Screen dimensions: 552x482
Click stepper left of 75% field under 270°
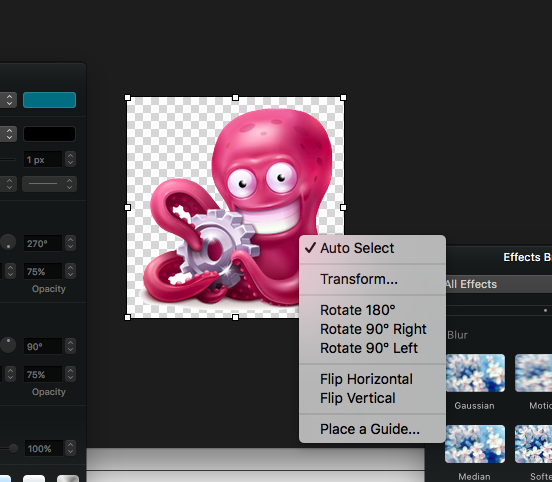point(10,271)
